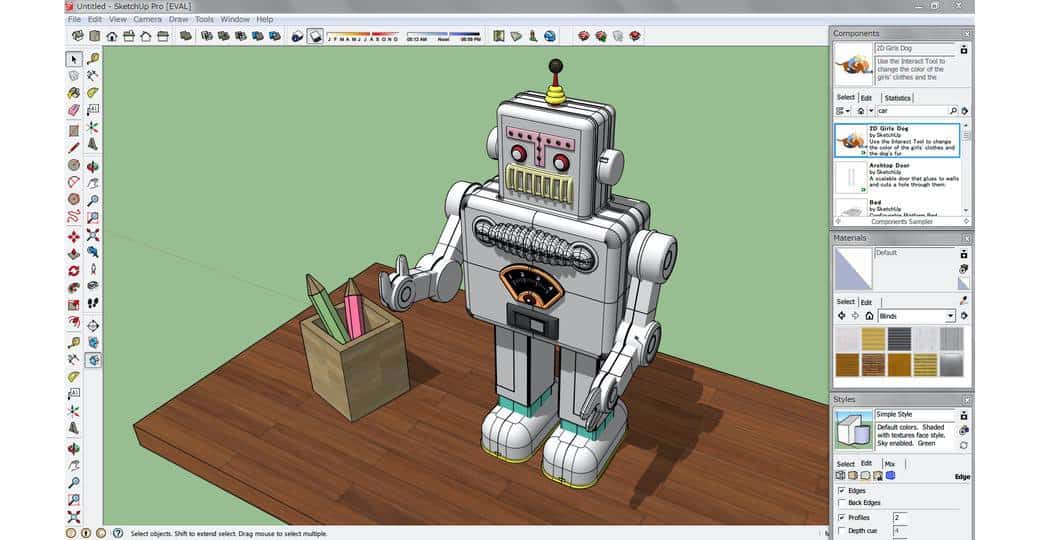Image resolution: width=1040 pixels, height=540 pixels.
Task: Click the Back arrow in Materials panel
Action: 842,316
